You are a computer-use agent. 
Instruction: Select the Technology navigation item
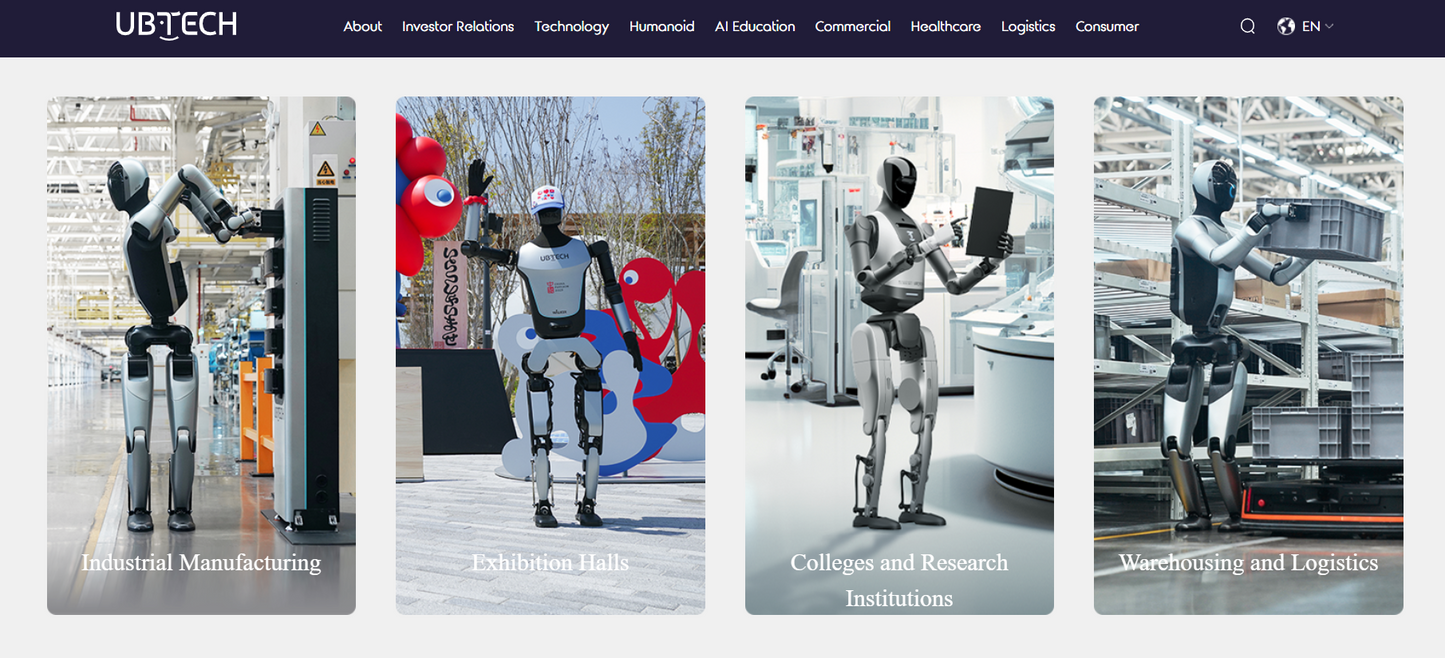(571, 27)
